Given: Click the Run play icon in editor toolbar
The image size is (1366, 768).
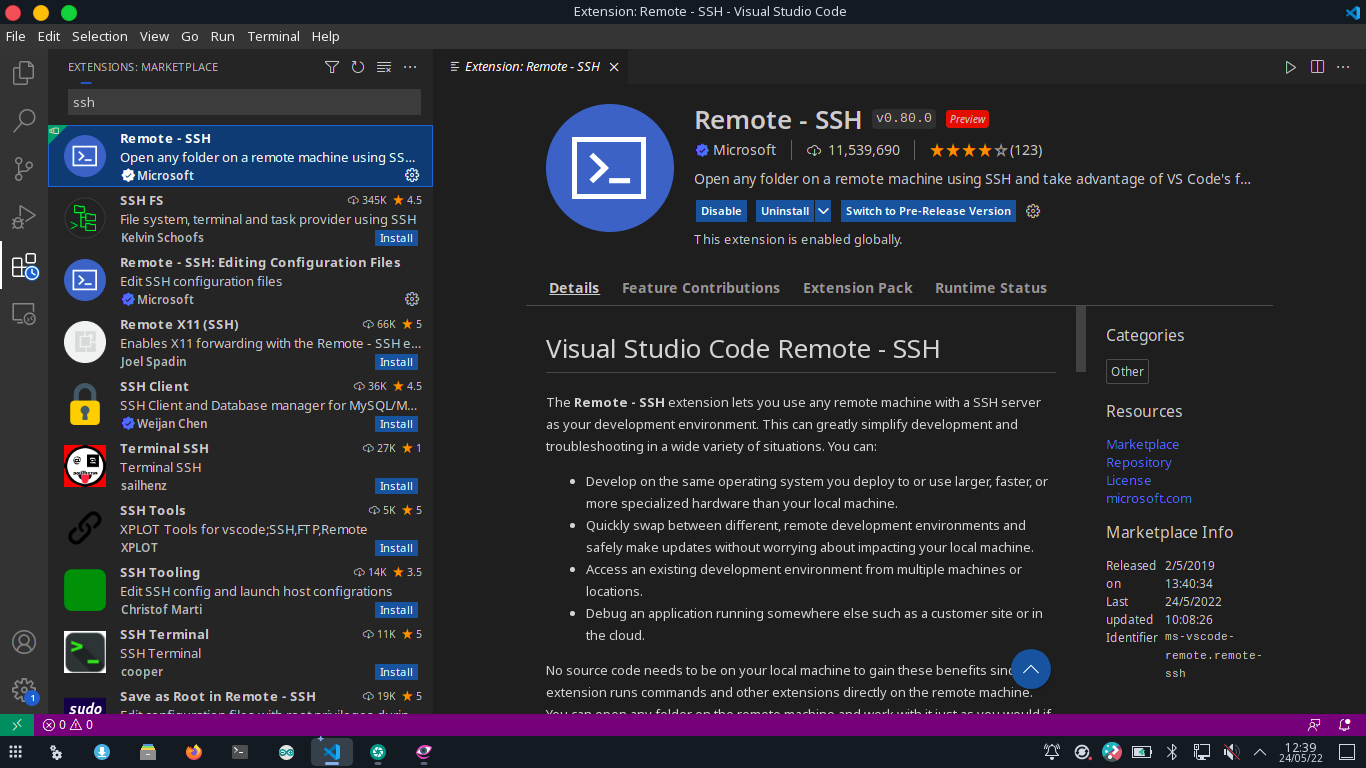Looking at the screenshot, I should (1291, 67).
